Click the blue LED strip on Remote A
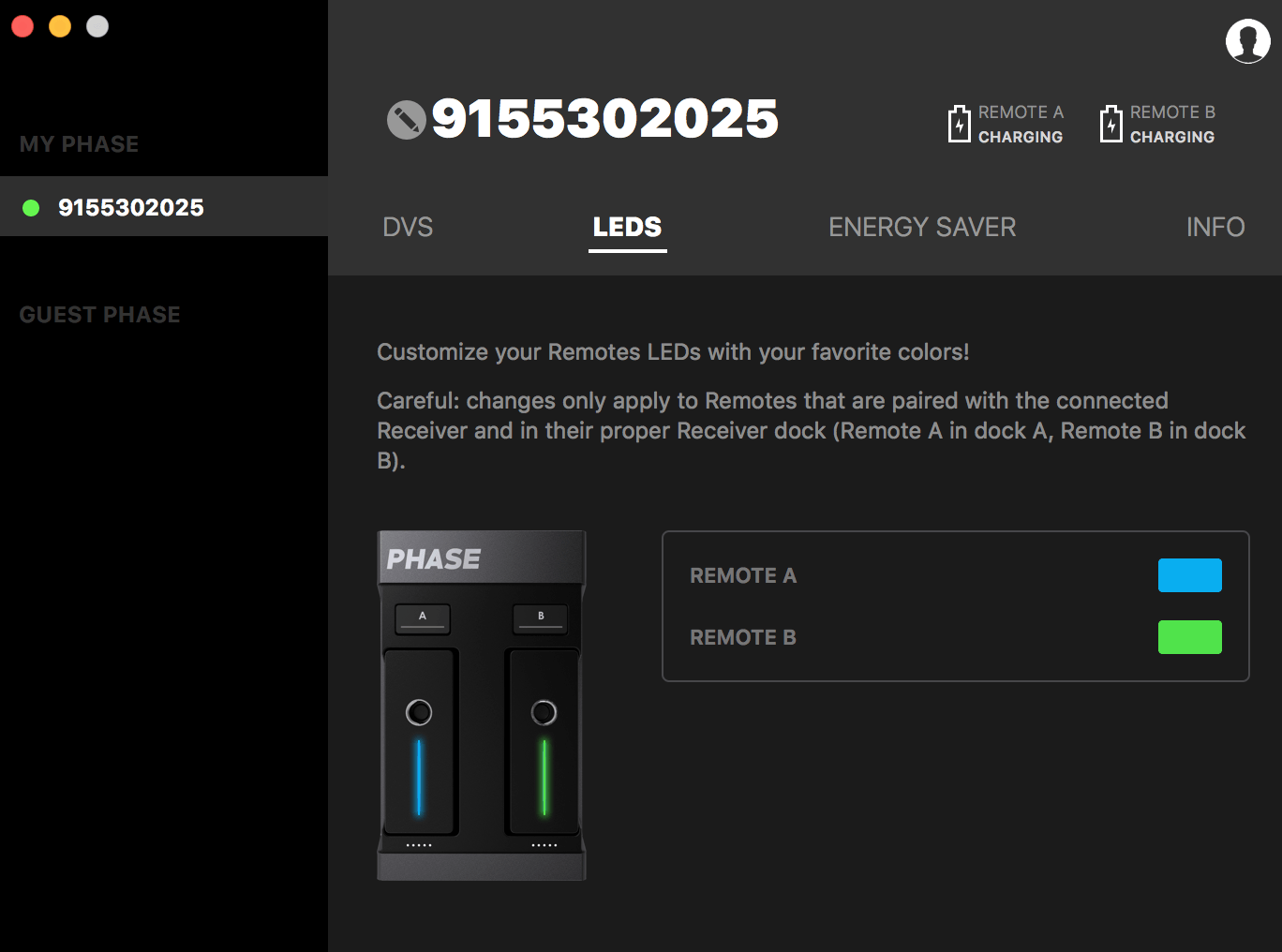 coord(419,777)
